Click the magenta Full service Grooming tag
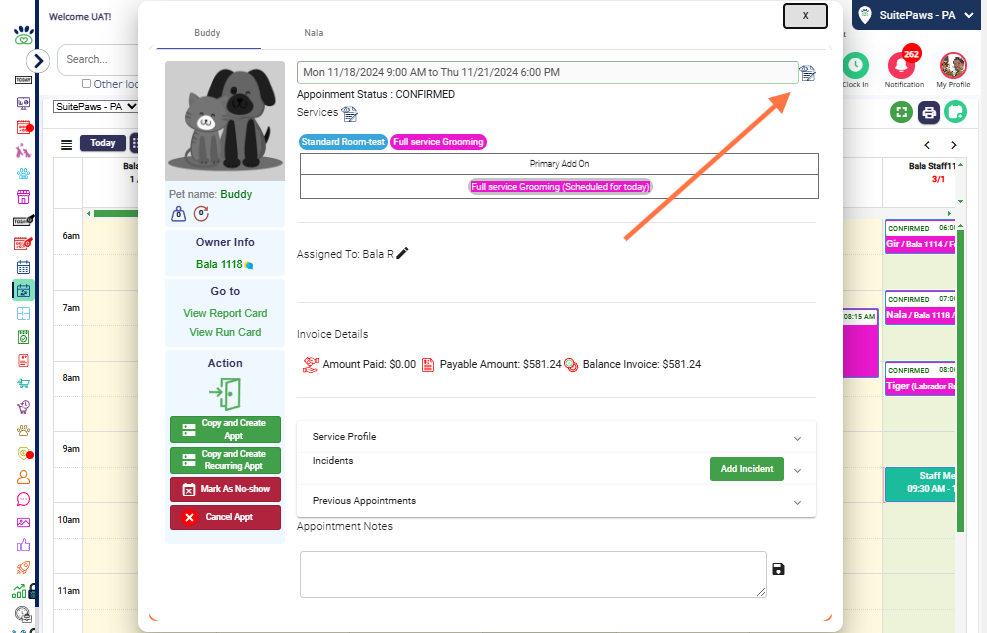 click(438, 142)
